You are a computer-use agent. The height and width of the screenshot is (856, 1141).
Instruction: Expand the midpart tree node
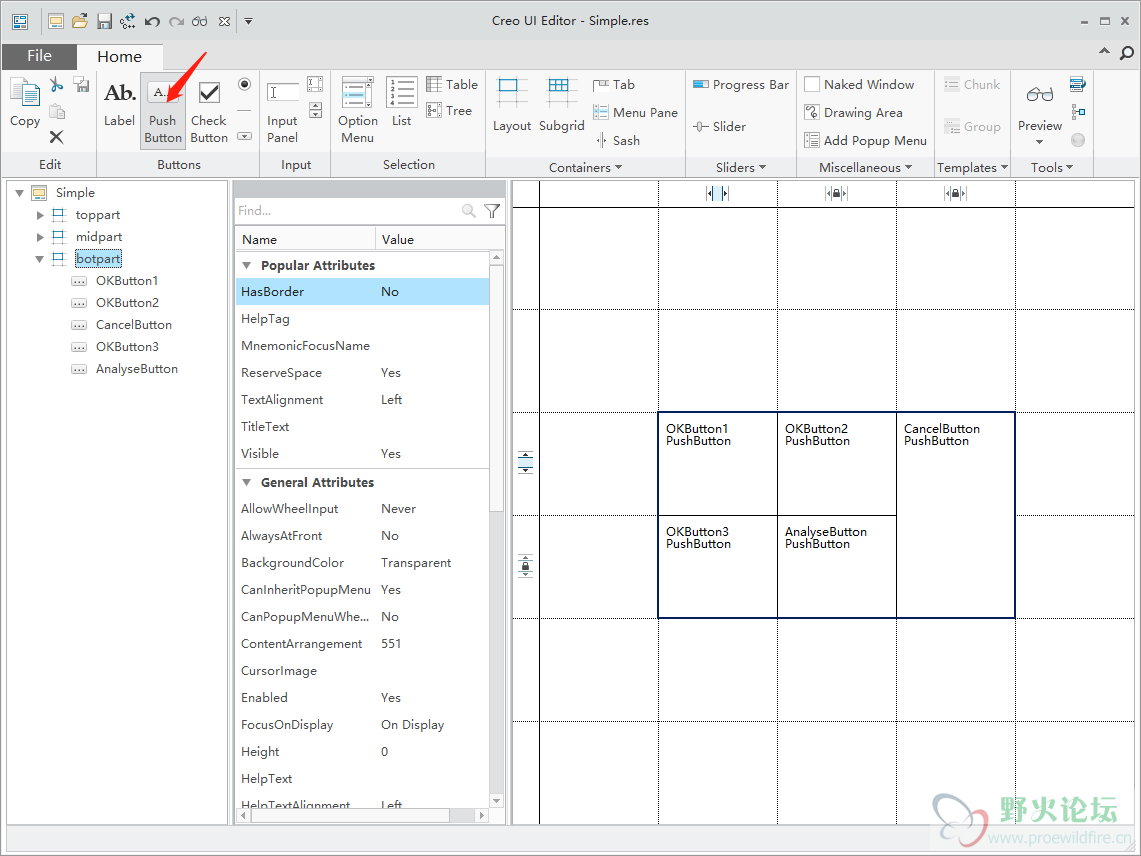tap(41, 237)
